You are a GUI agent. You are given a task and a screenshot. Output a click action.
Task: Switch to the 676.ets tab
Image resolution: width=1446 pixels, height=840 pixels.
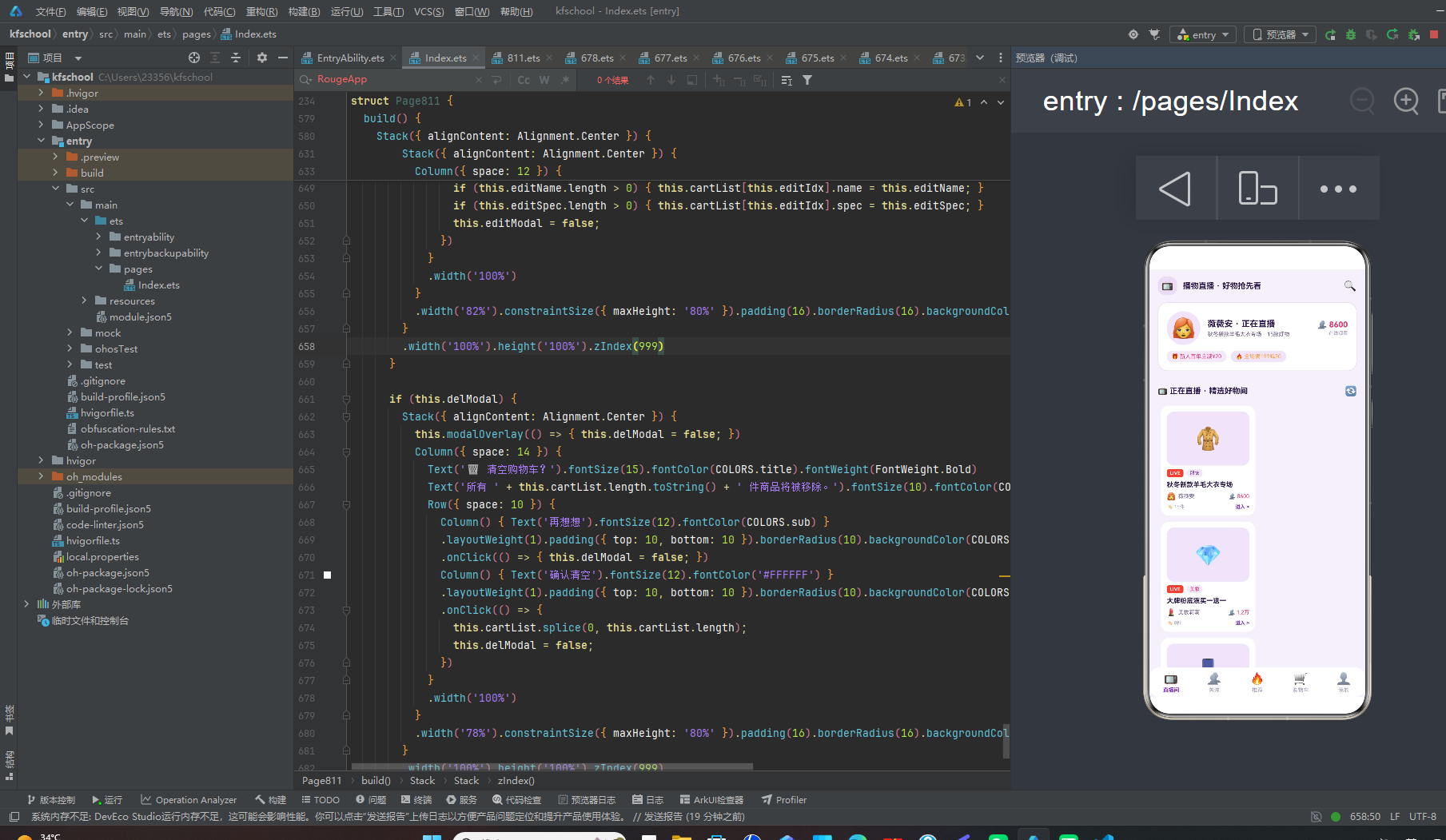tap(744, 58)
